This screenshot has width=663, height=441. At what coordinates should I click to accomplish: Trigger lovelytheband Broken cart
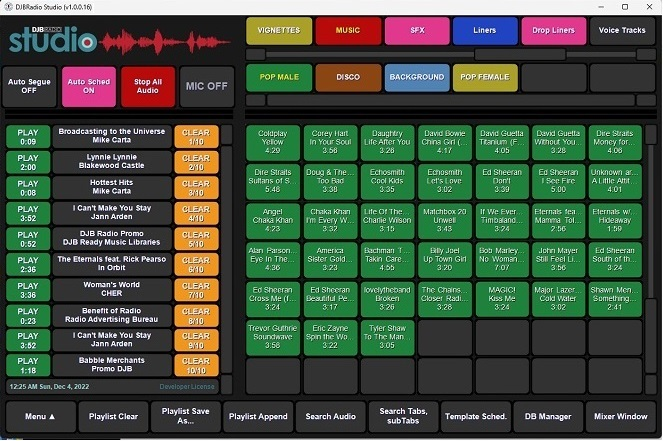(x=387, y=299)
